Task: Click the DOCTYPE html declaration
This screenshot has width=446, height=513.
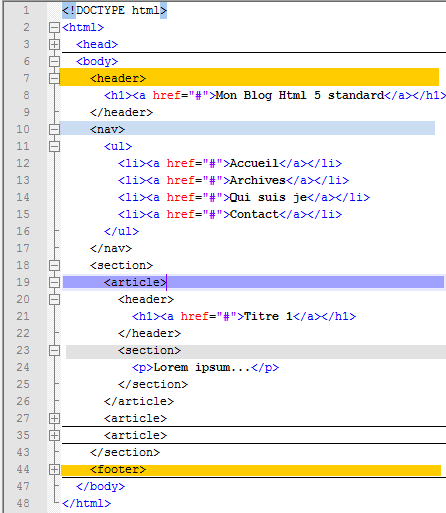Action: click(114, 10)
